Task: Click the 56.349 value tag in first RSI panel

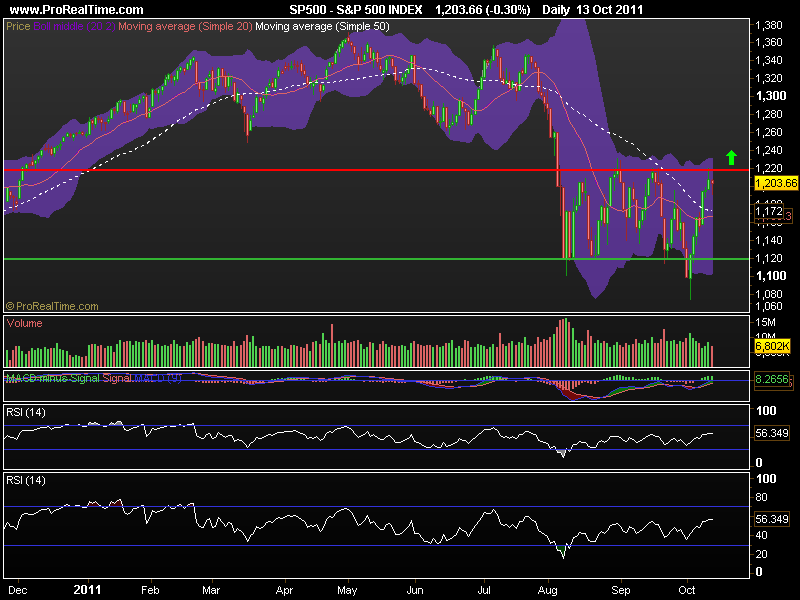Action: click(x=772, y=433)
